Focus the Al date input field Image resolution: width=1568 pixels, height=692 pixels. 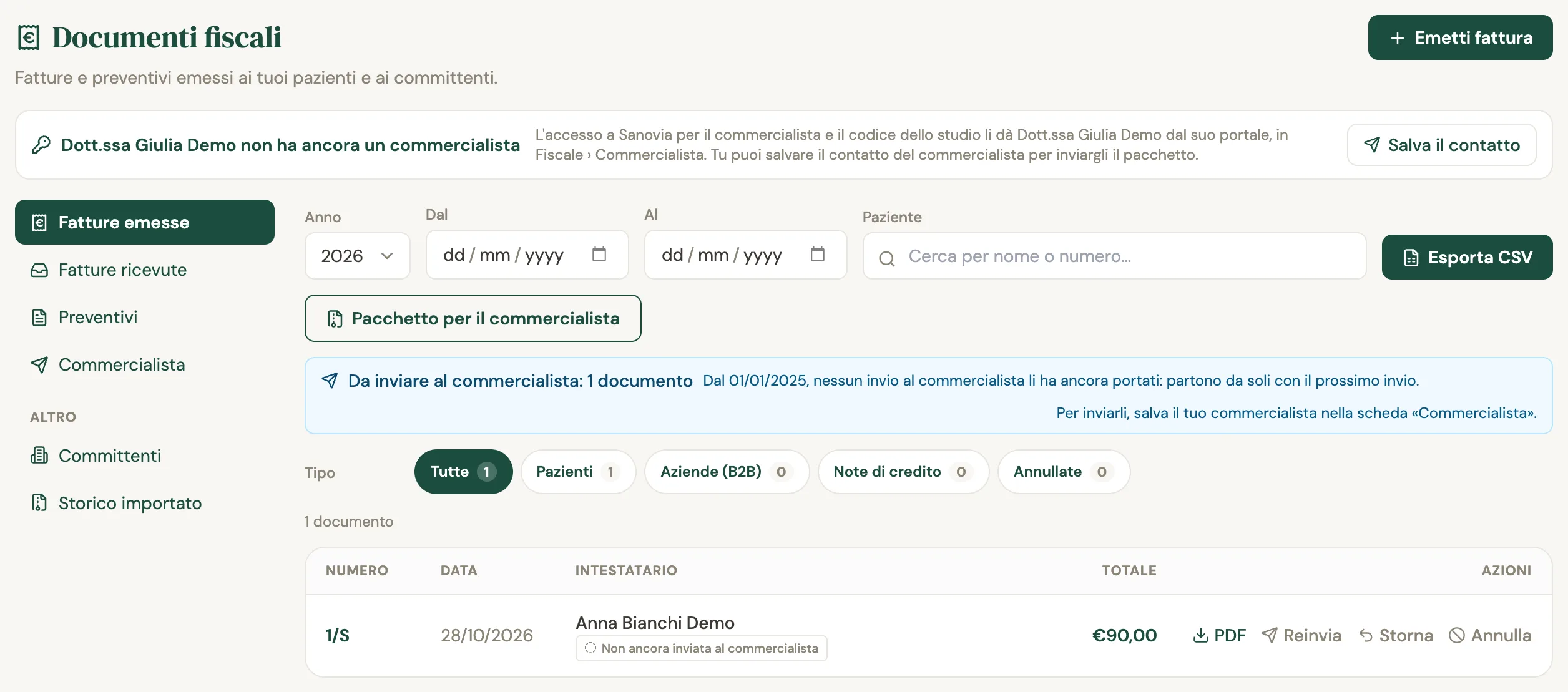(x=745, y=255)
